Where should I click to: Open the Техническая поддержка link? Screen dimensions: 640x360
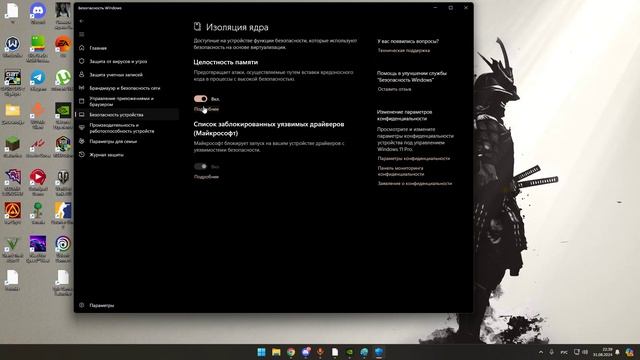click(x=403, y=51)
